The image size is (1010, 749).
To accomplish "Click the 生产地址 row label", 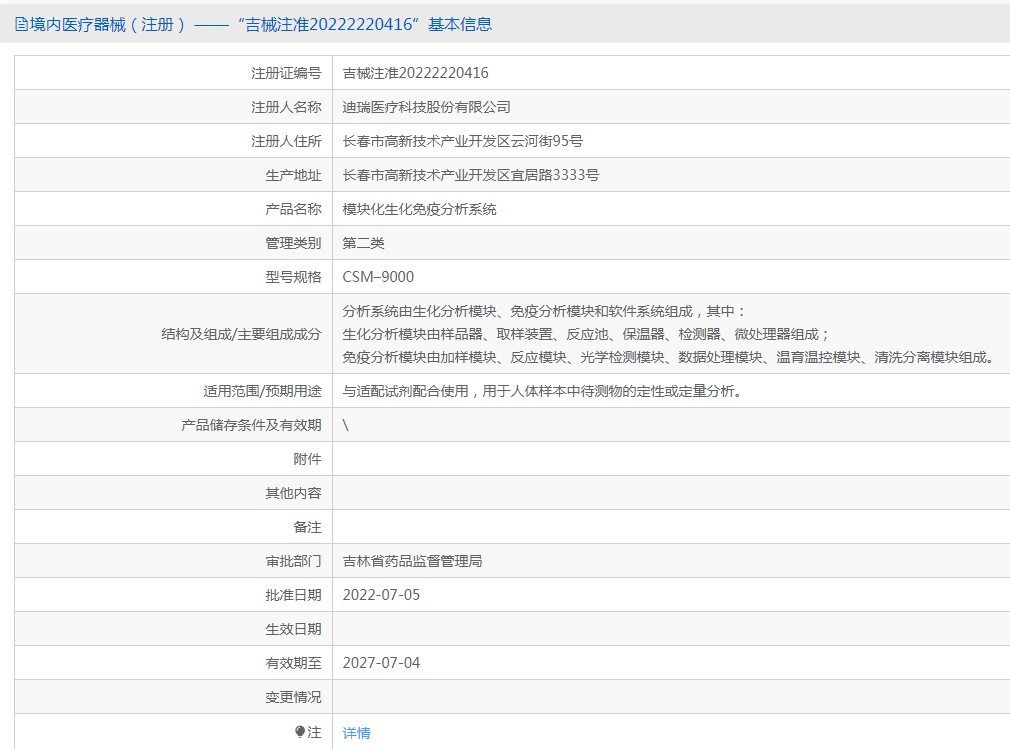I will [293, 175].
